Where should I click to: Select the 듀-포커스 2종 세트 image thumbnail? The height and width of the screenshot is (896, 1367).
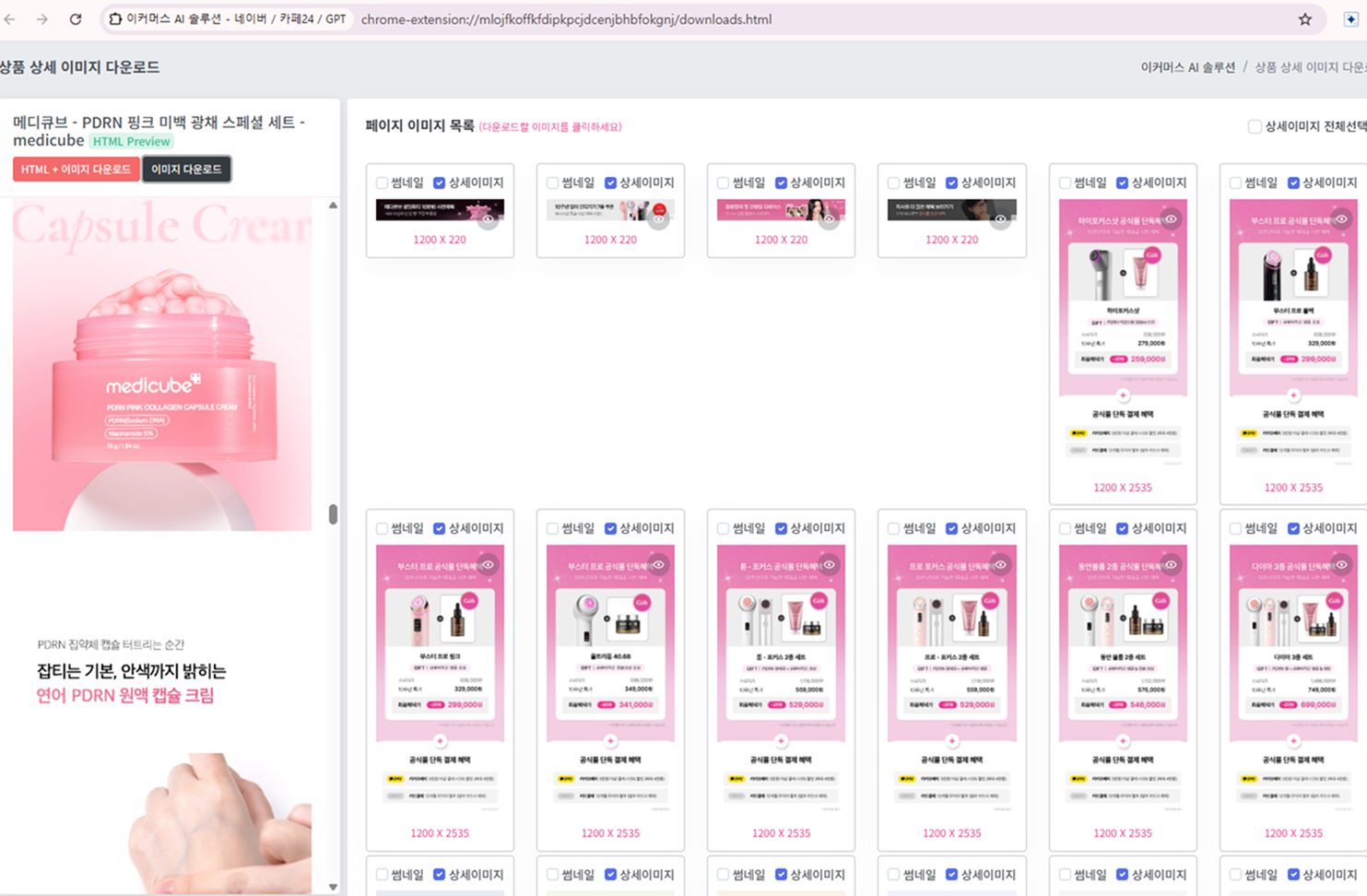click(x=781, y=681)
